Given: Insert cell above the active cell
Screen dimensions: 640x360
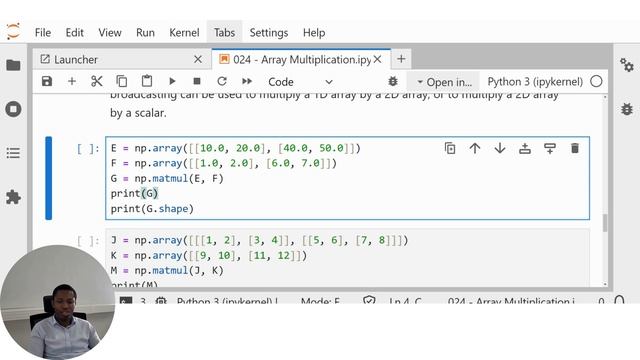Looking at the screenshot, I should pyautogui.click(x=525, y=148).
